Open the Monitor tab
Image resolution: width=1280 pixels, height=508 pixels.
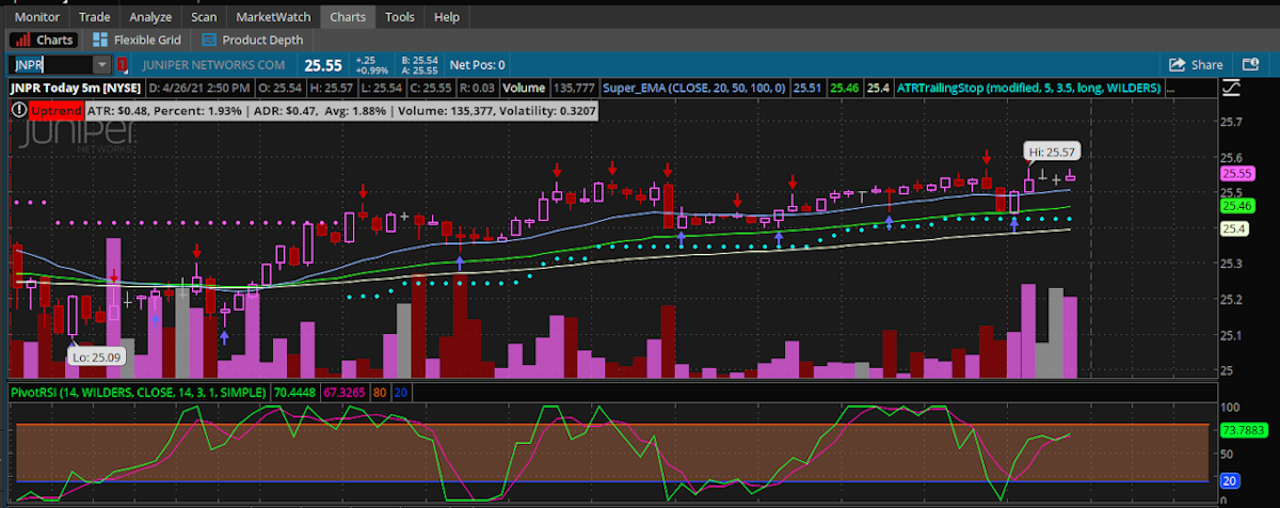[37, 17]
